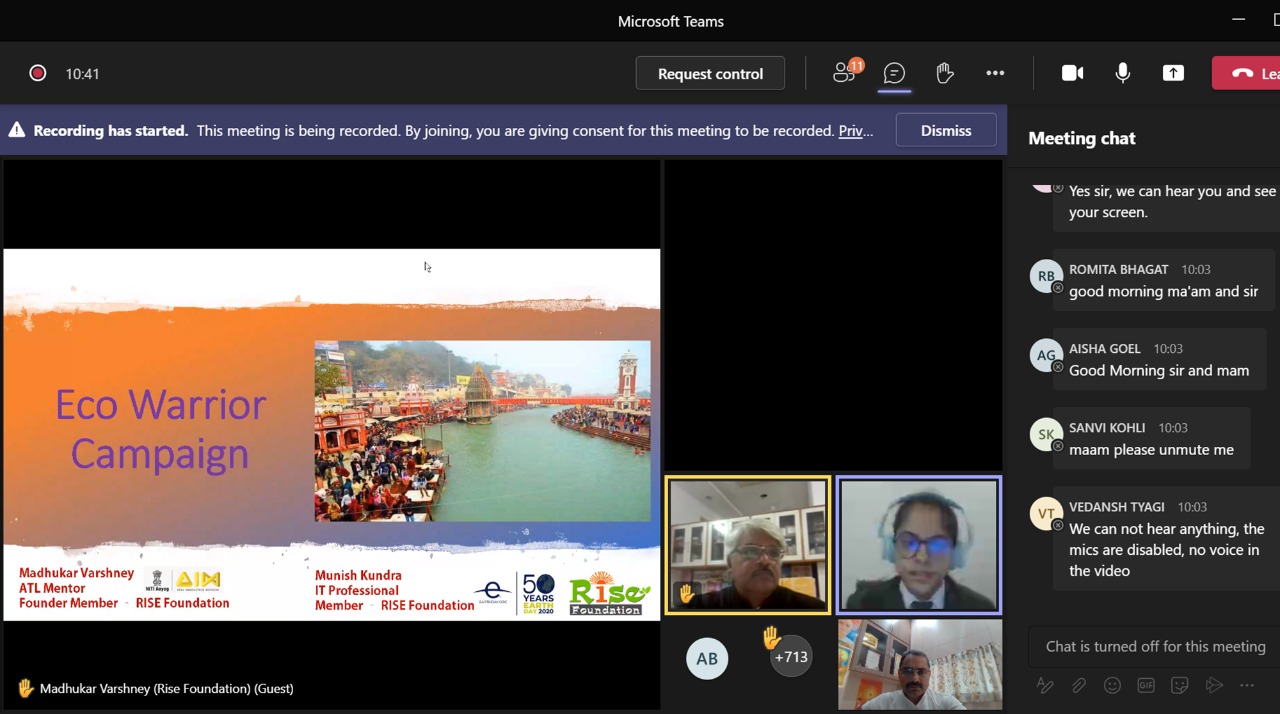Open the Privacy link in recording banner
Screen dimensions: 1280x714
[x=855, y=131]
